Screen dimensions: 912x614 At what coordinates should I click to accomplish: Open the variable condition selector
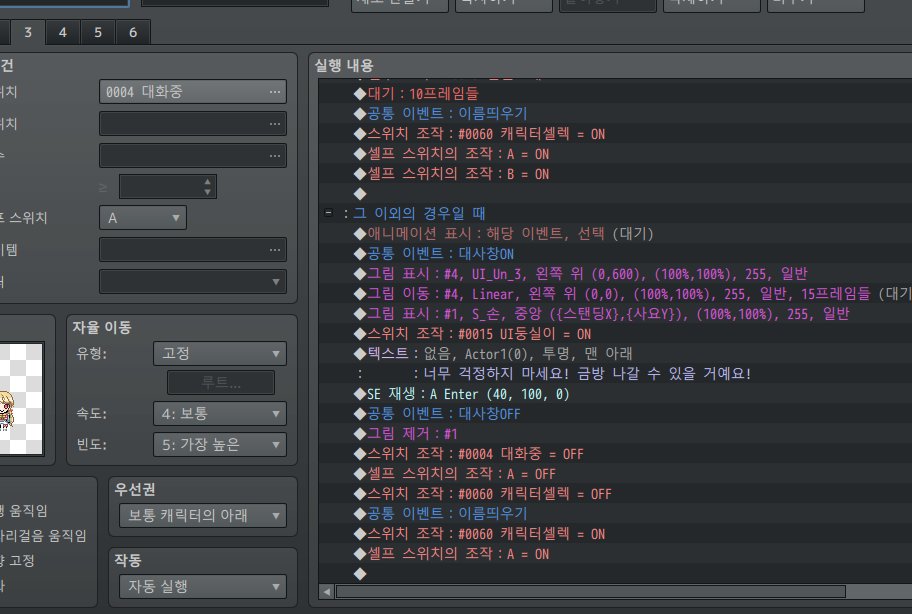274,155
